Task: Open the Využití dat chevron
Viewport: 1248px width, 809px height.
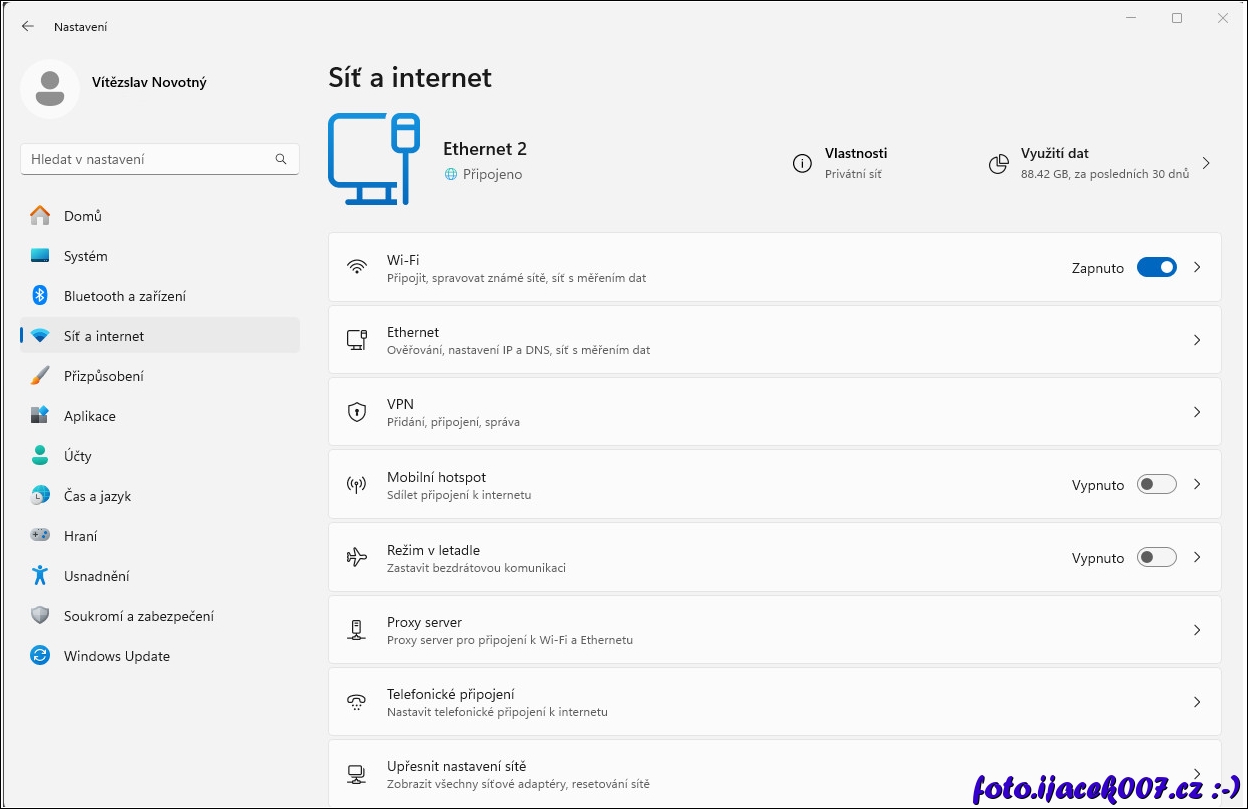Action: pyautogui.click(x=1206, y=163)
